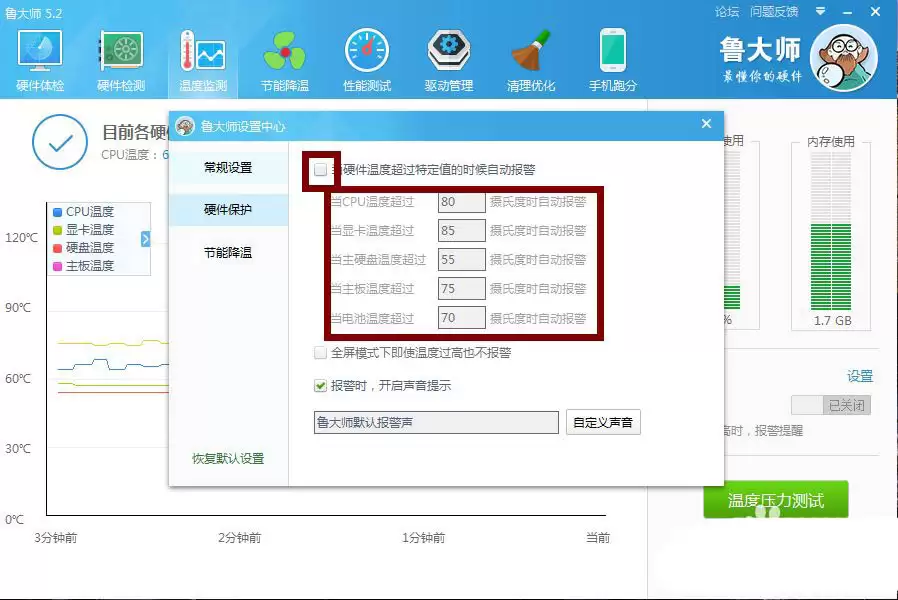
Task: Open the 鲁大师默认报警声 sound selector
Action: (435, 422)
